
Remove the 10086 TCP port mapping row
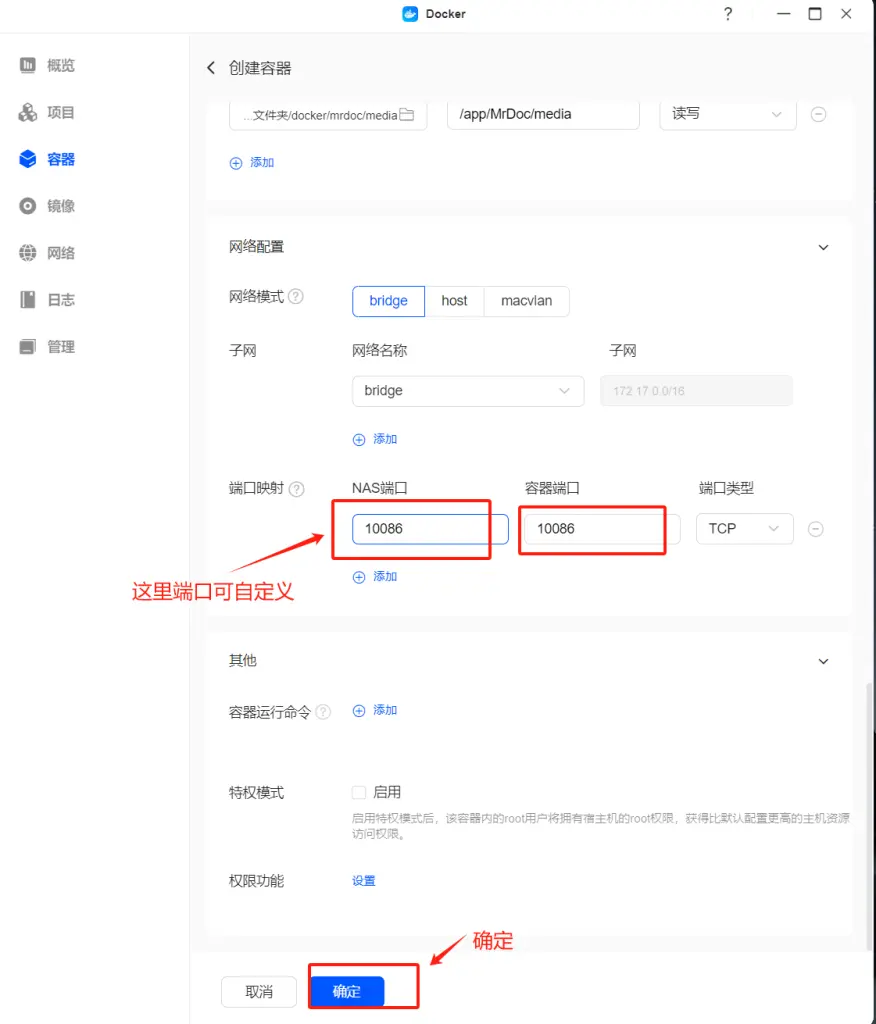[x=815, y=529]
